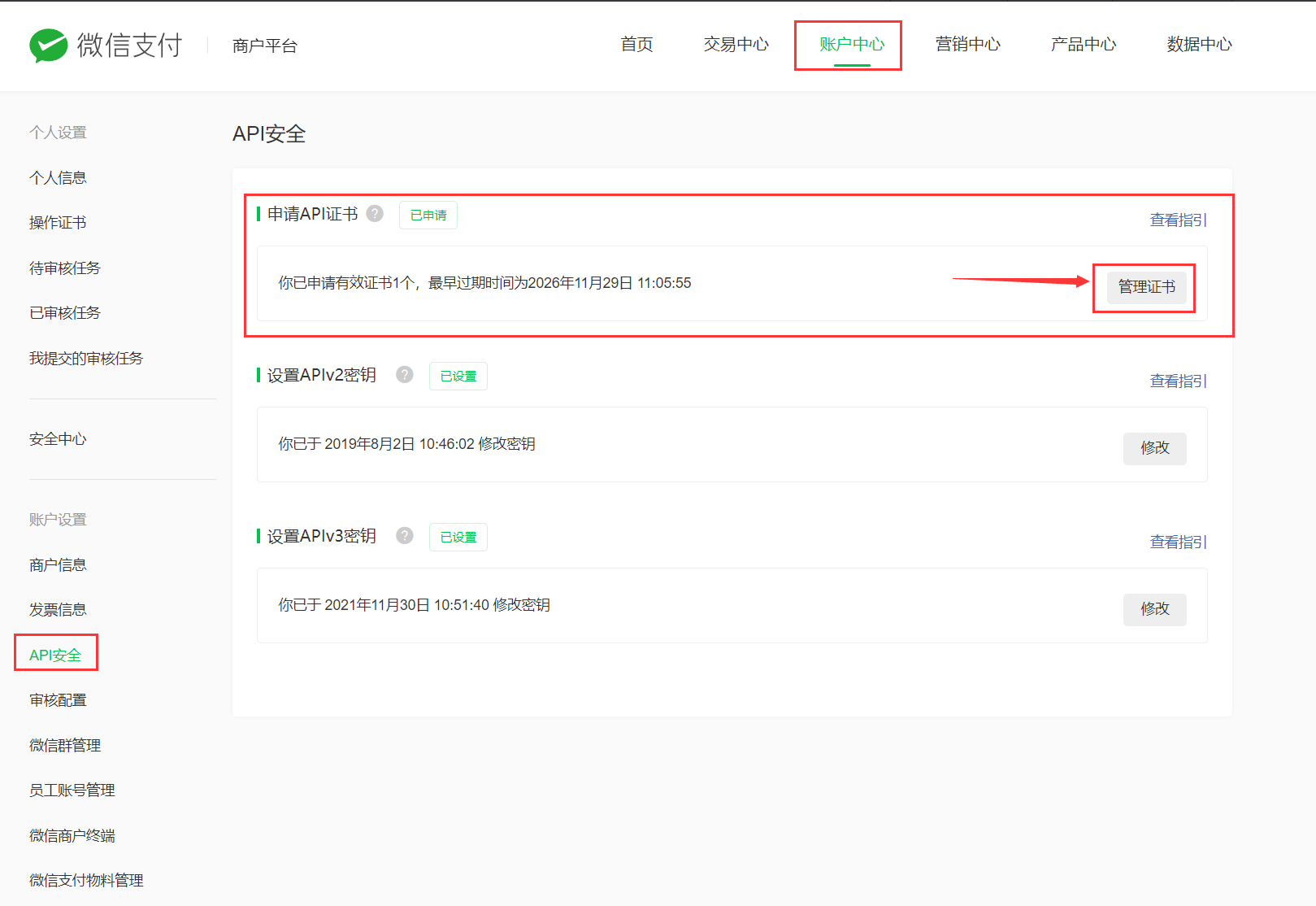Click the 商户平台 header text
The width and height of the screenshot is (1316, 906).
click(x=265, y=46)
